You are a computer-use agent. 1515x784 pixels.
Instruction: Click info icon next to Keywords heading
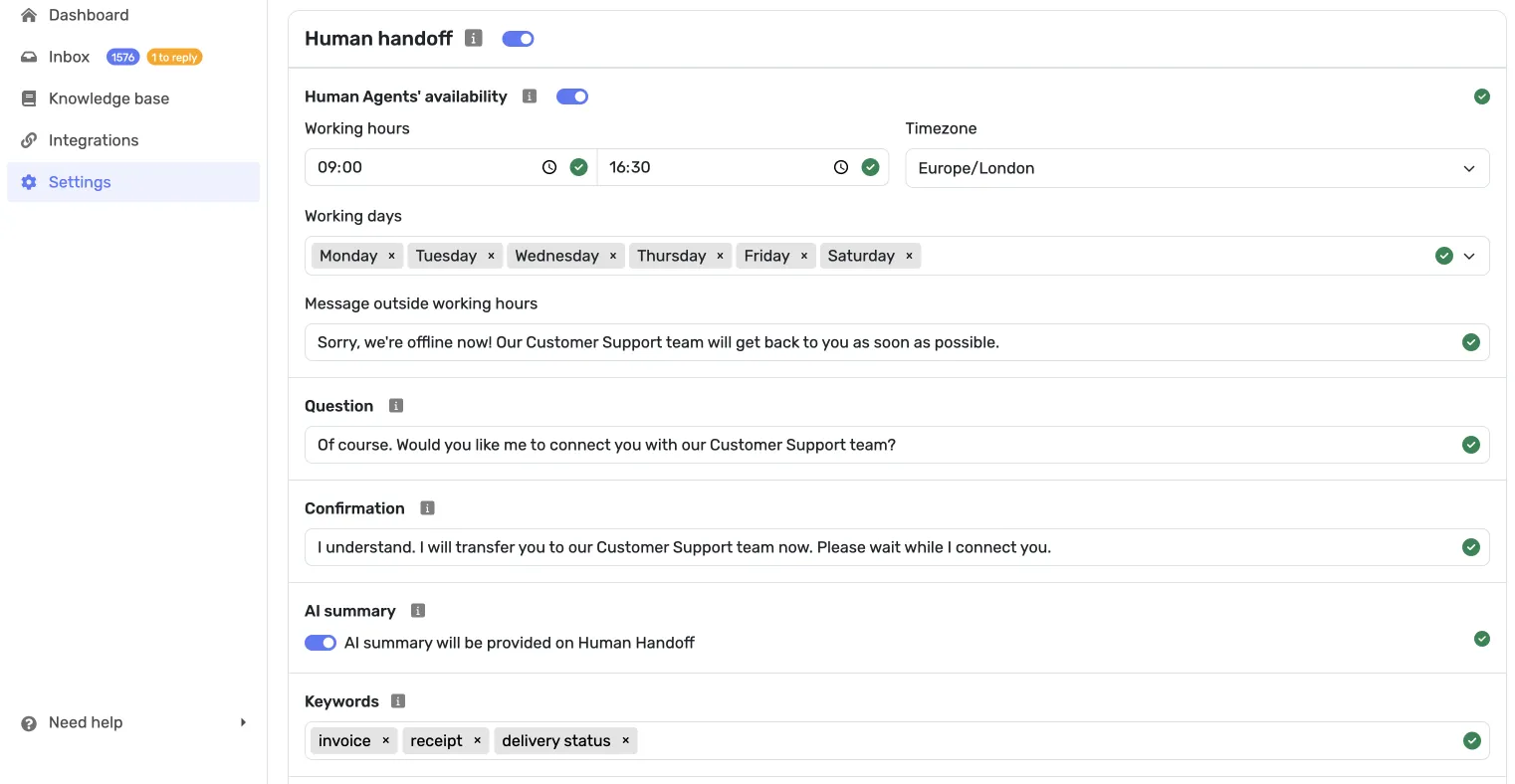click(398, 701)
